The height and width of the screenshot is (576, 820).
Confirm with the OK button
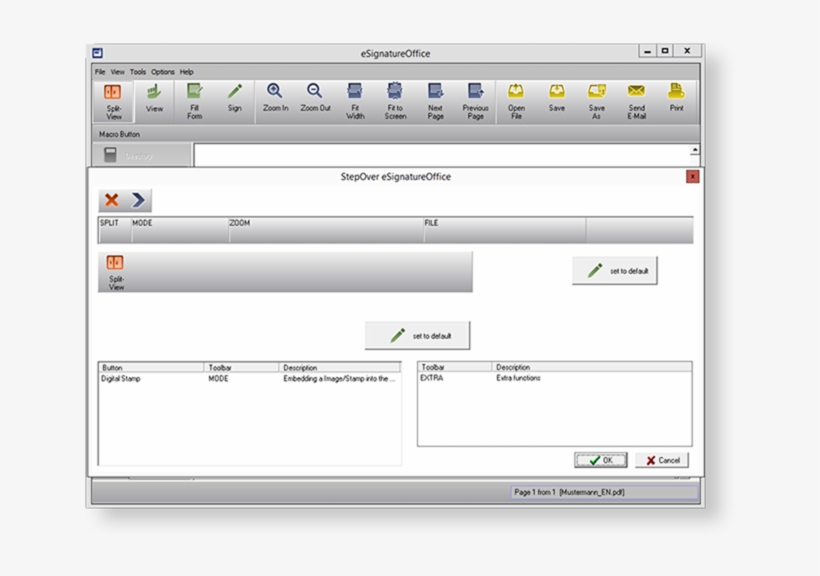(x=600, y=460)
